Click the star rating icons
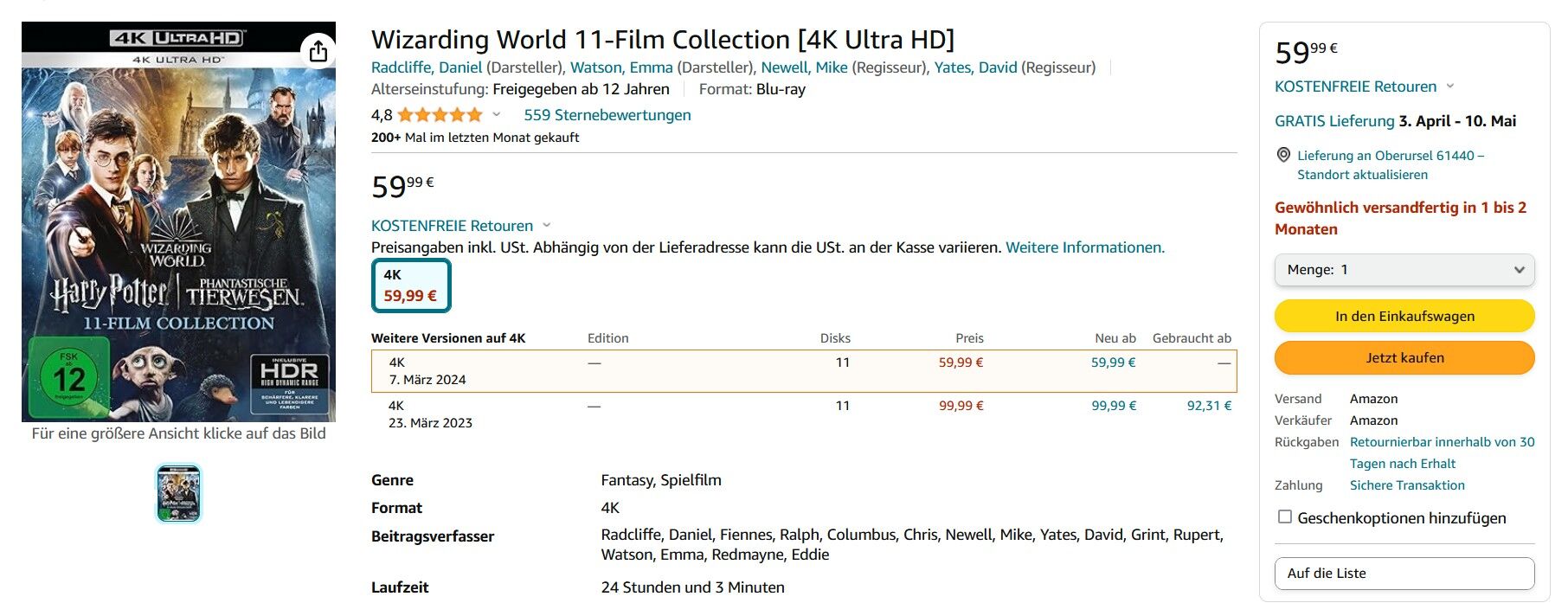This screenshot has width=1568, height=603. (440, 115)
